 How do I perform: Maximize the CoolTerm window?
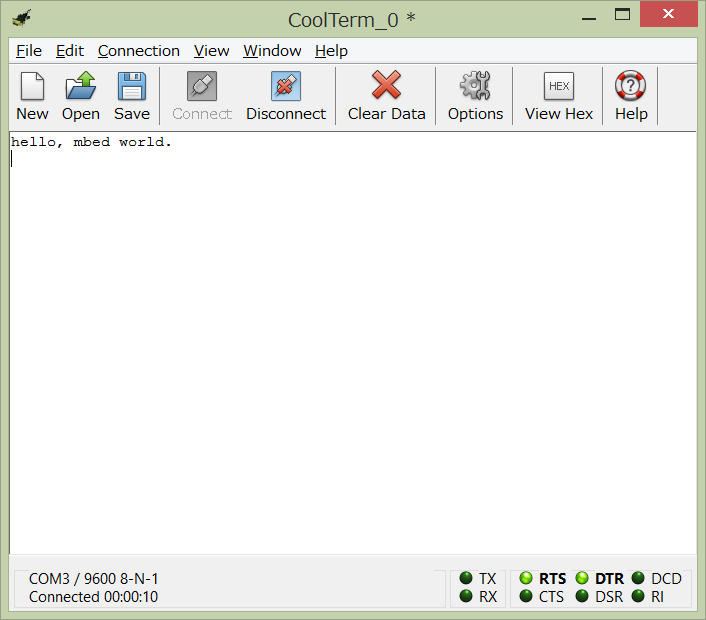(622, 14)
